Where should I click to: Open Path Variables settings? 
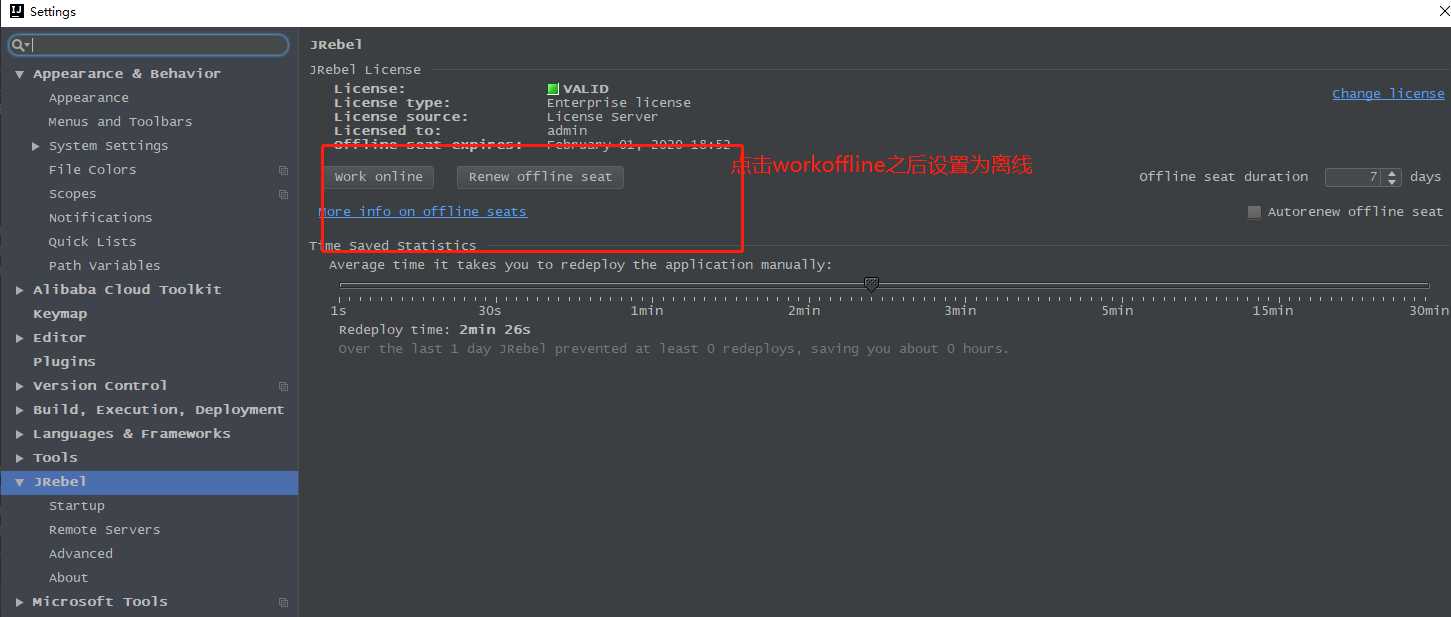click(x=104, y=266)
